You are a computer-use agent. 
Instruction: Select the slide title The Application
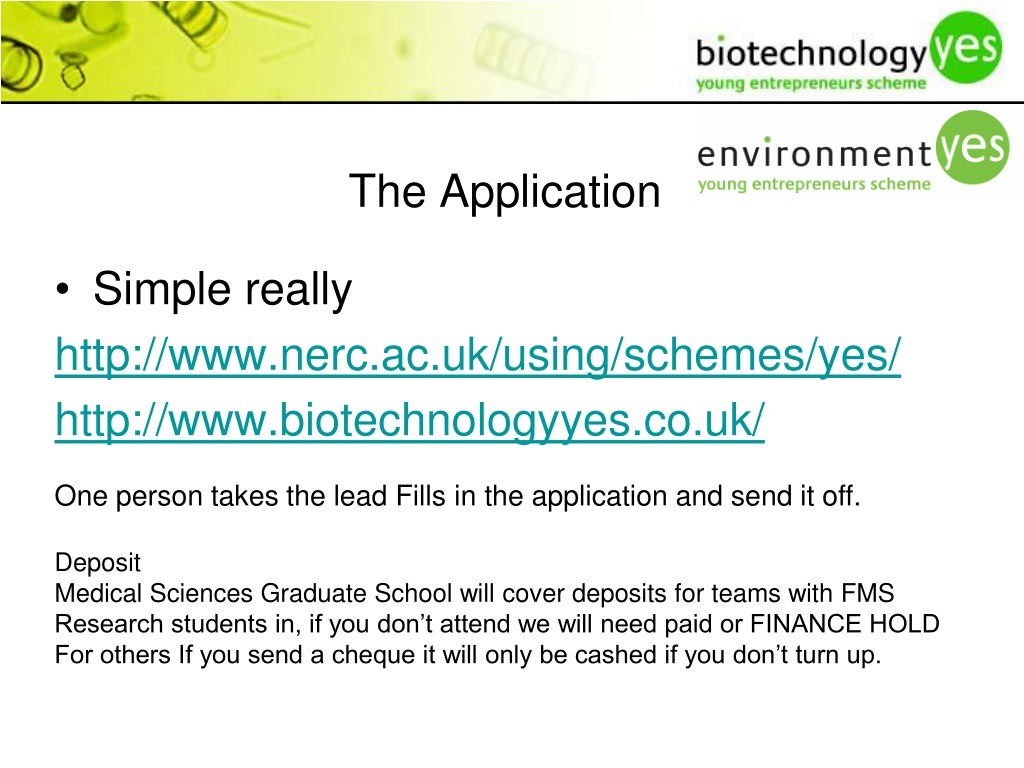pos(504,190)
